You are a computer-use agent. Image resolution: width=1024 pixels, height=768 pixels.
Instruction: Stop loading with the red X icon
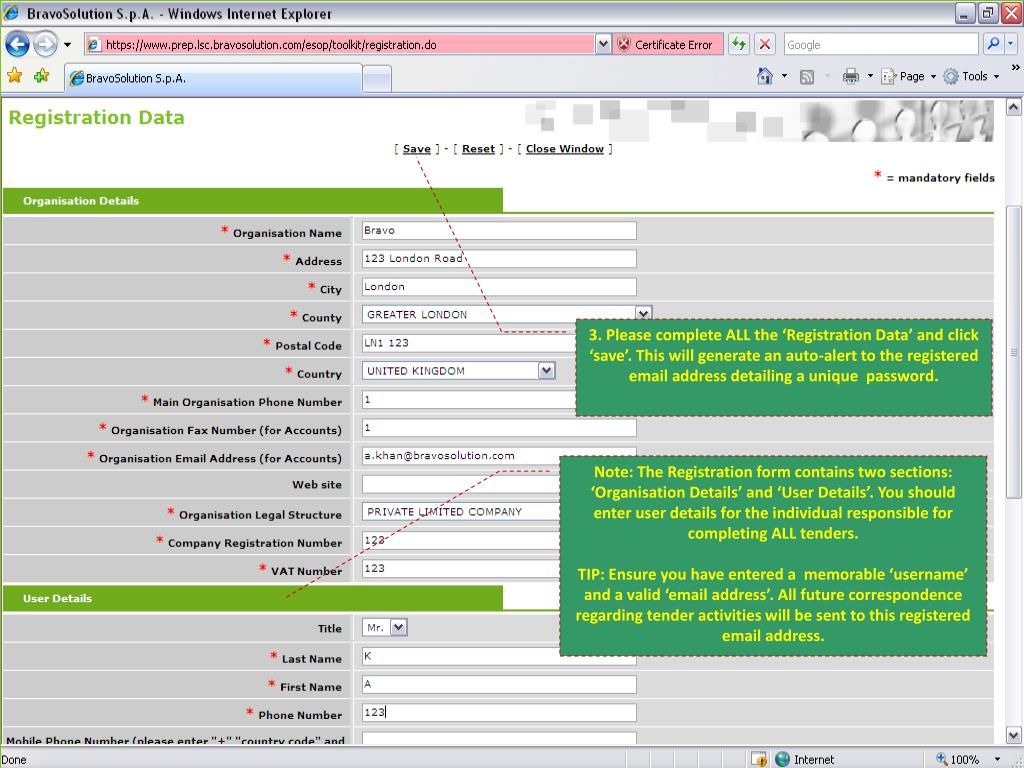[x=764, y=44]
